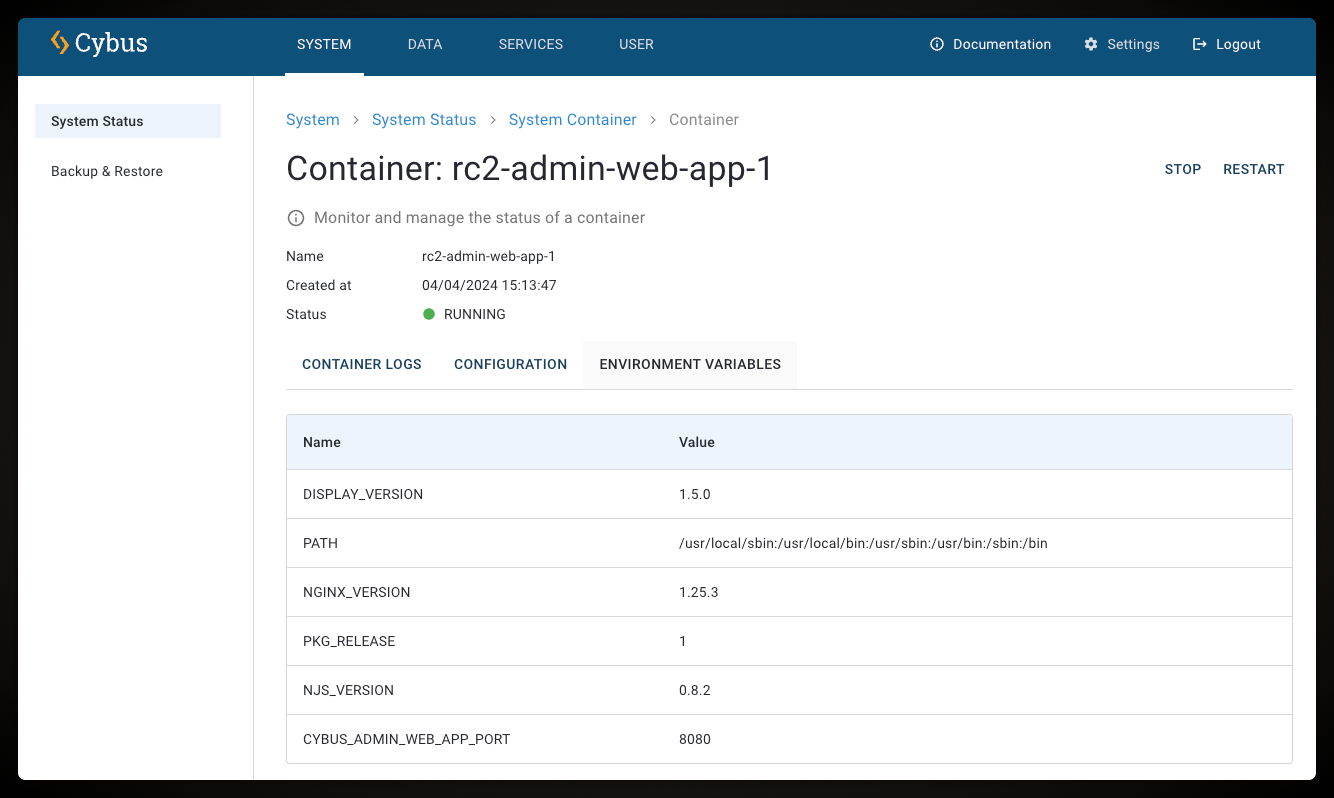Select the Environment Variables tab
Viewport: 1334px width, 798px height.
click(x=690, y=364)
